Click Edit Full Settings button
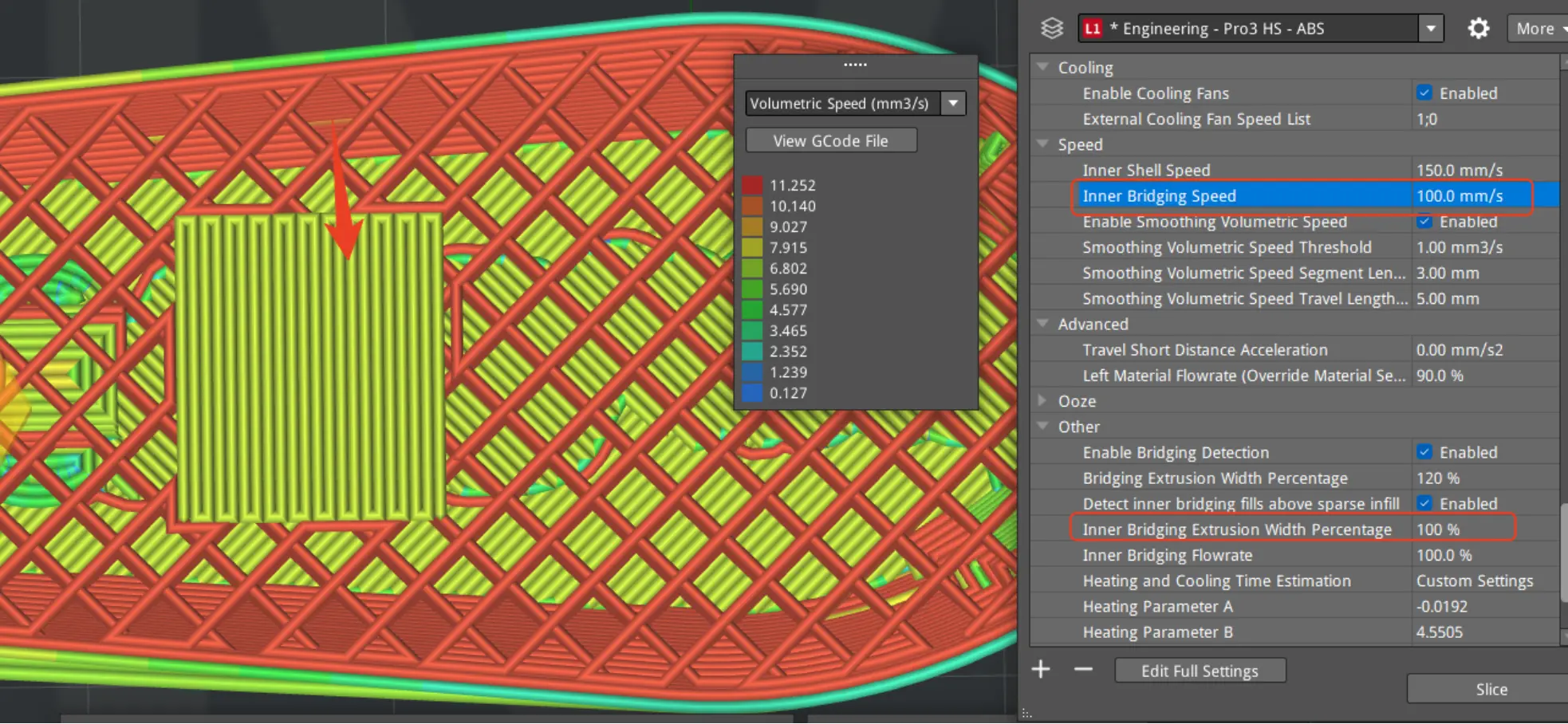 pyautogui.click(x=1200, y=671)
